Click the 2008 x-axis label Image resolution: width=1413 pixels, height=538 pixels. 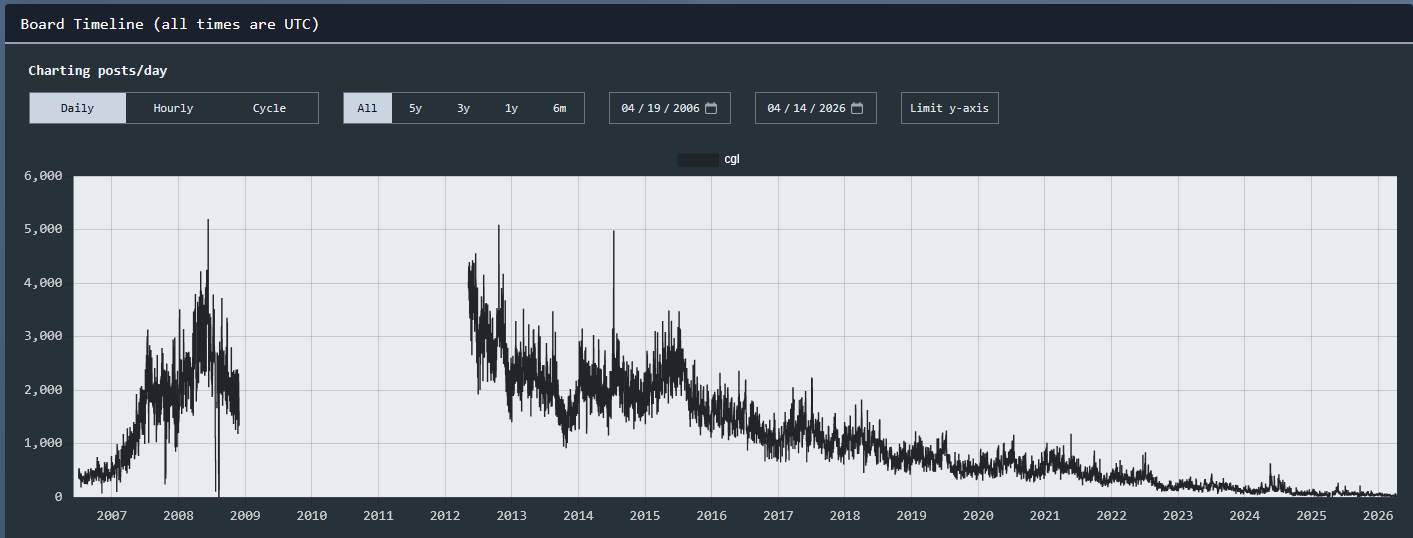tap(178, 516)
